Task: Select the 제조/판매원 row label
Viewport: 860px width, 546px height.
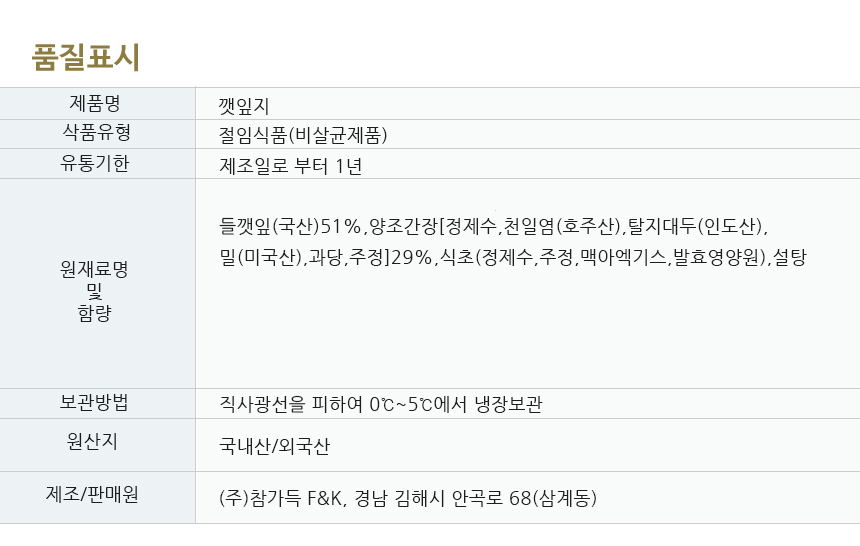Action: point(96,493)
